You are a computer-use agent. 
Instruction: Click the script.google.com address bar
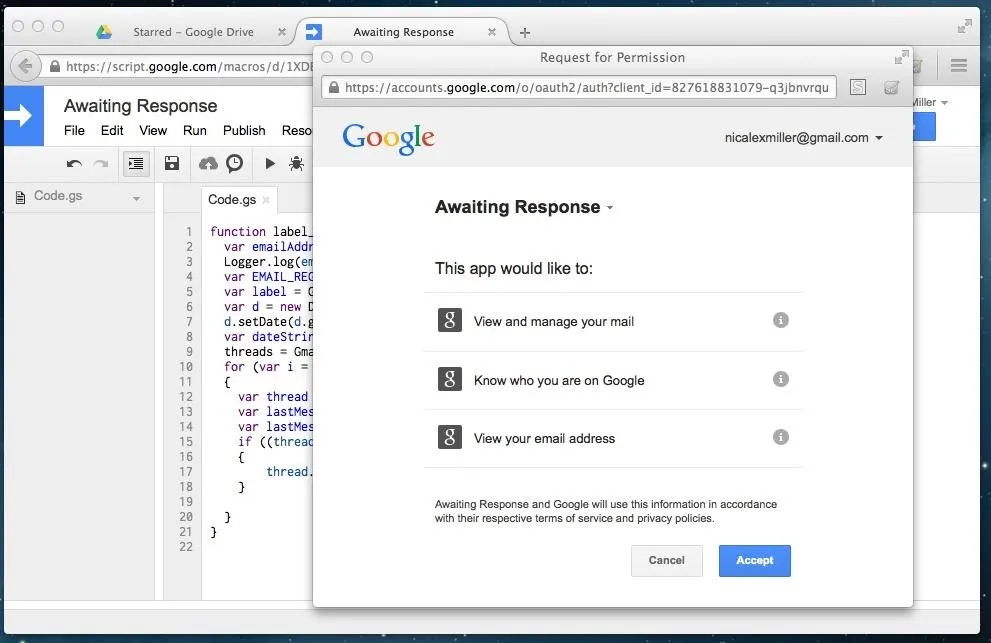(x=178, y=66)
